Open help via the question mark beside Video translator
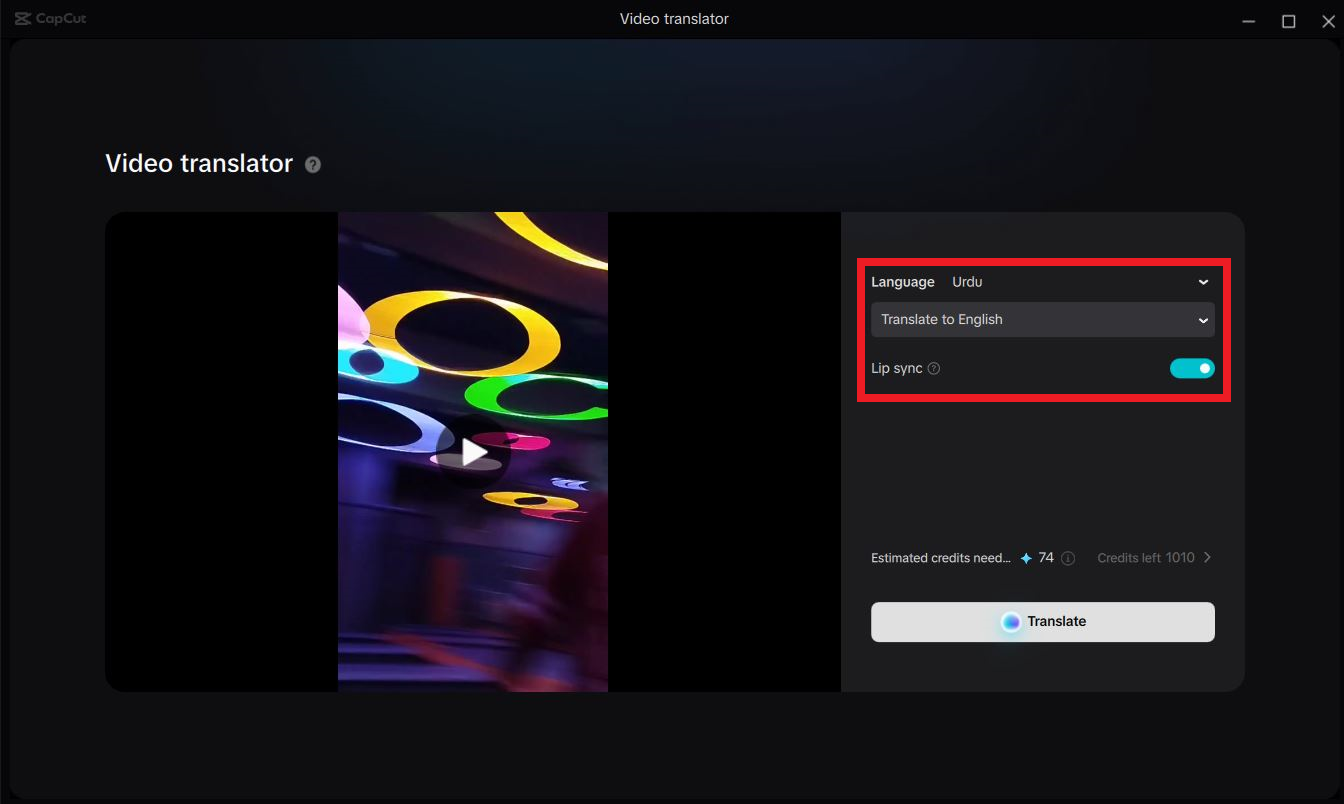1344x804 pixels. (312, 164)
